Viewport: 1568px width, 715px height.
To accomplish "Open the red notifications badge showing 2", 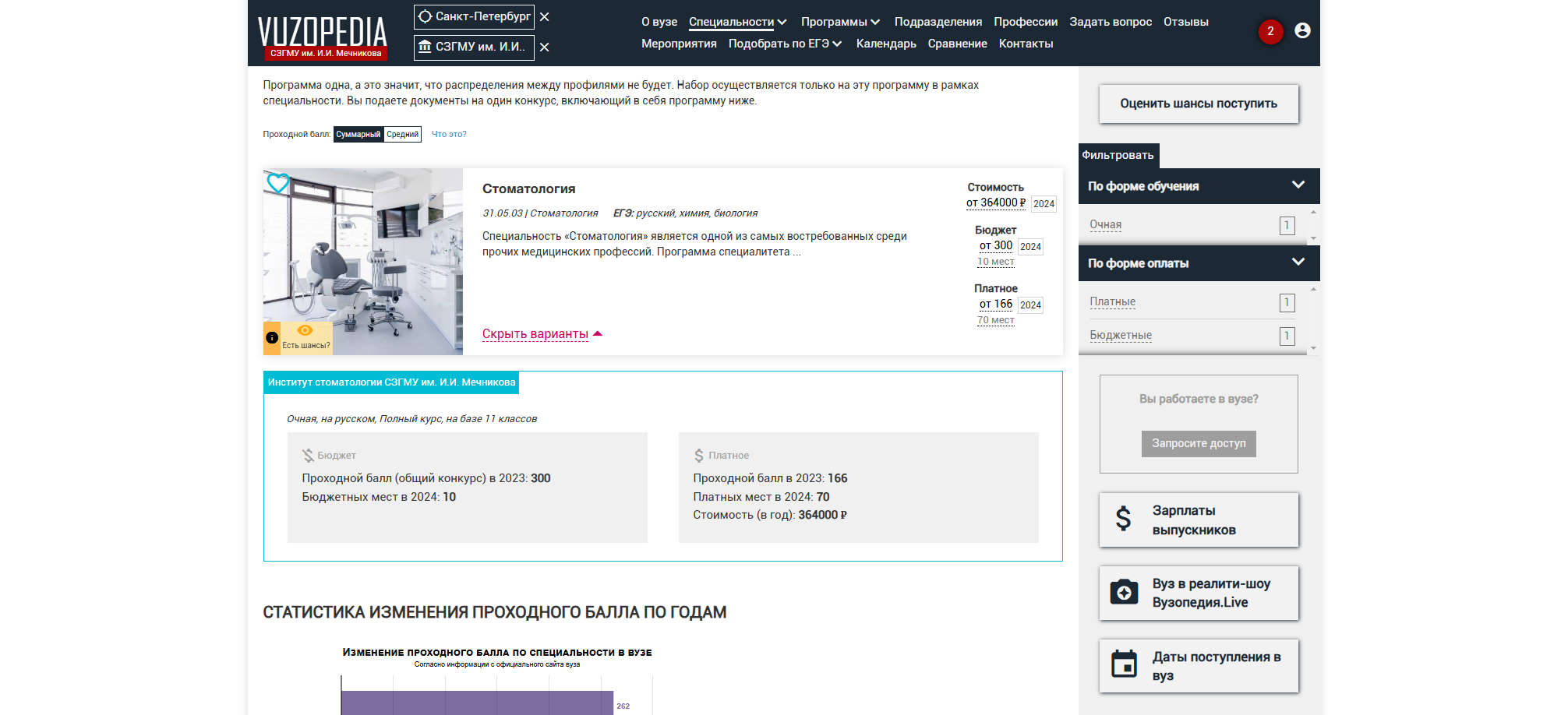I will [1270, 31].
